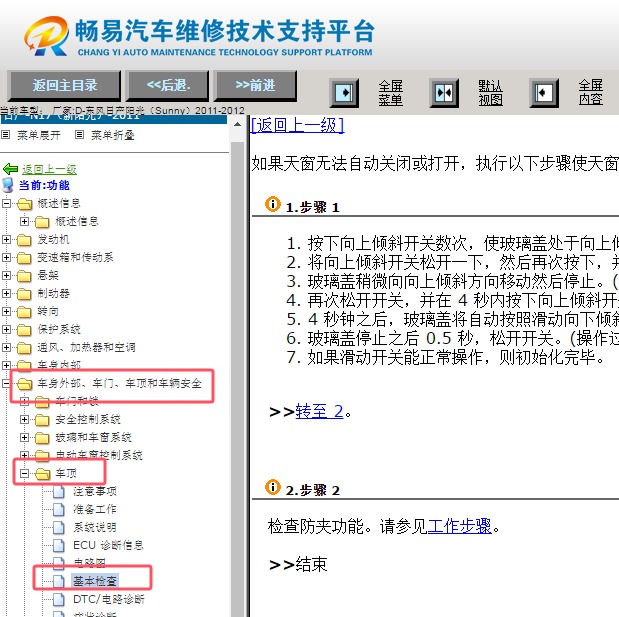
Task: Click the folder icon for 悬架
Action: pos(24,276)
